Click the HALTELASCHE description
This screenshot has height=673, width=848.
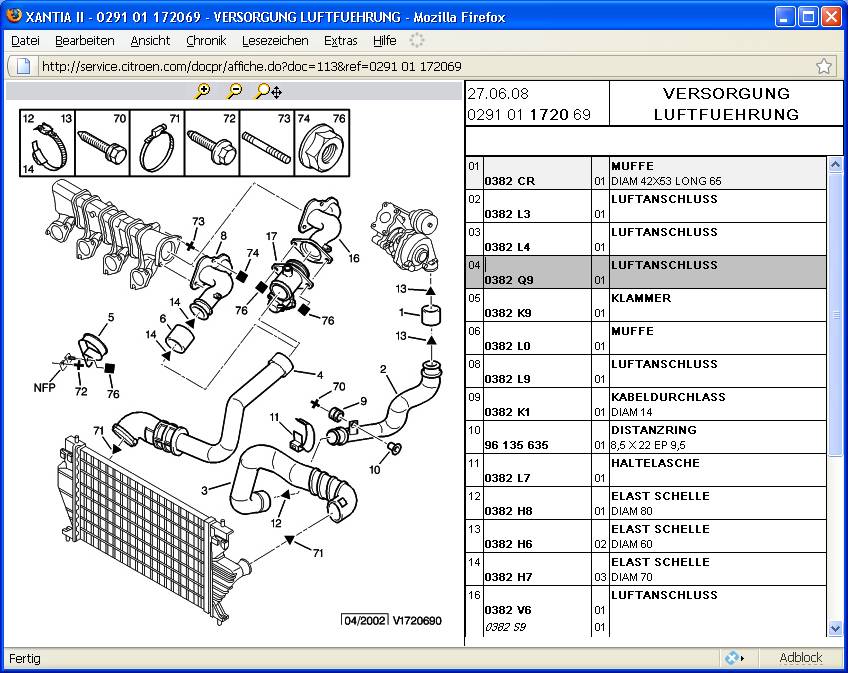tap(655, 463)
